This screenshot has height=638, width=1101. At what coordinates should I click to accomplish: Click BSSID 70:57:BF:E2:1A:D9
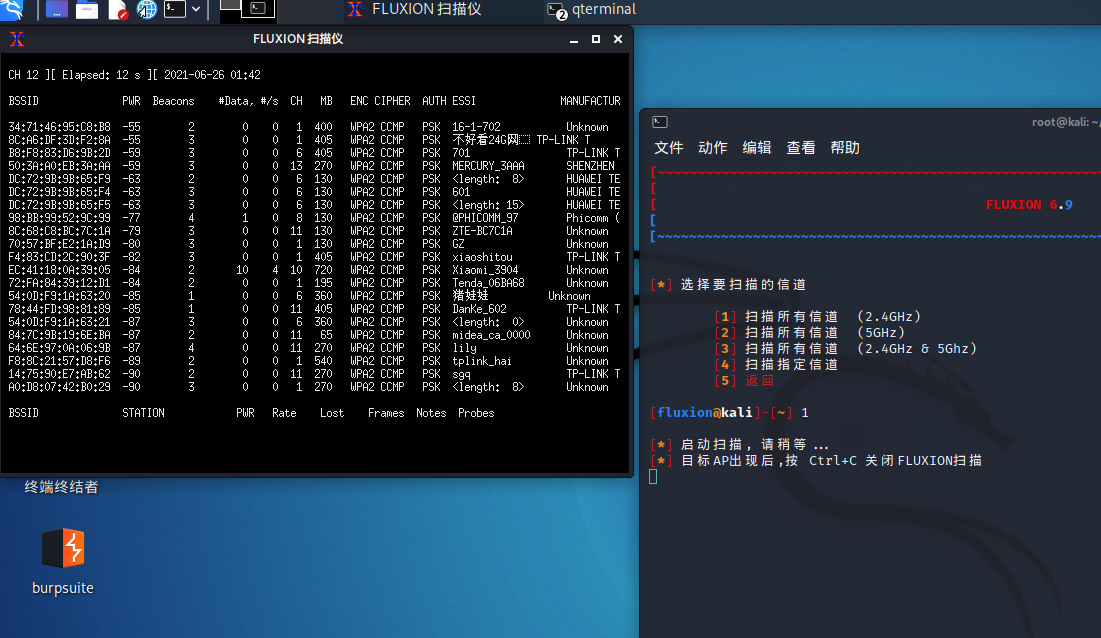pyautogui.click(x=60, y=244)
